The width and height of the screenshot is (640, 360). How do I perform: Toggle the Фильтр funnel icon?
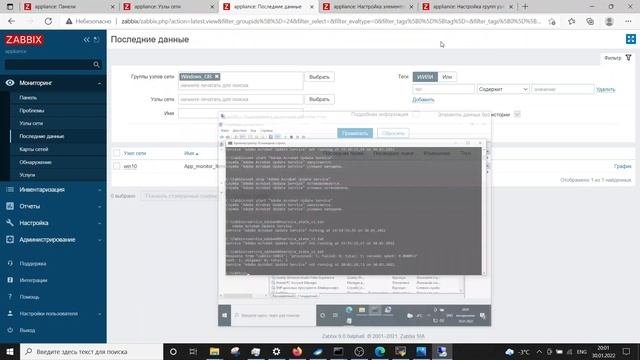(629, 58)
